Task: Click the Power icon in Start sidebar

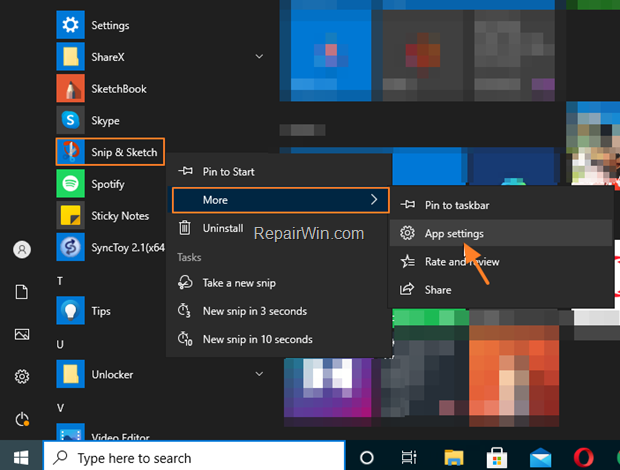Action: 22,419
